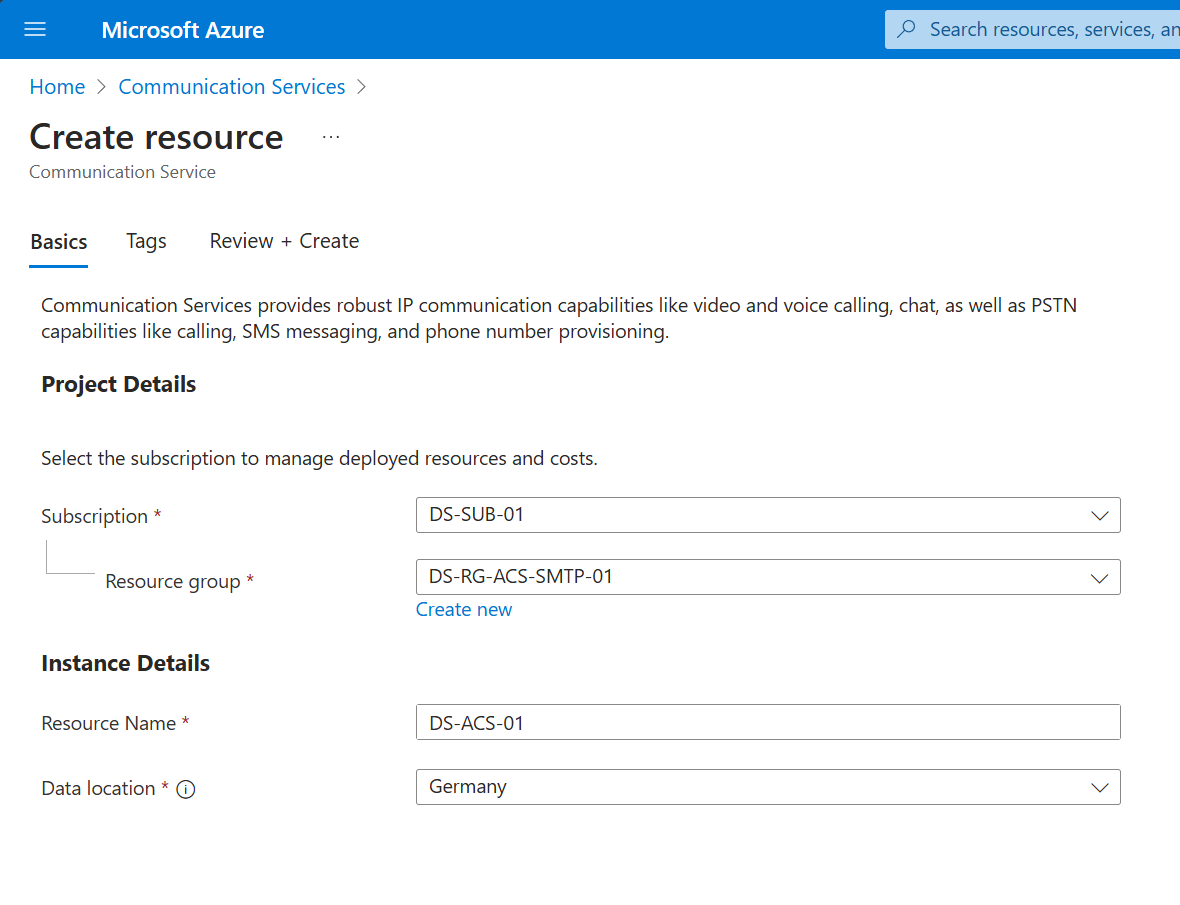
Task: Click the Resource group field label
Action: (172, 582)
